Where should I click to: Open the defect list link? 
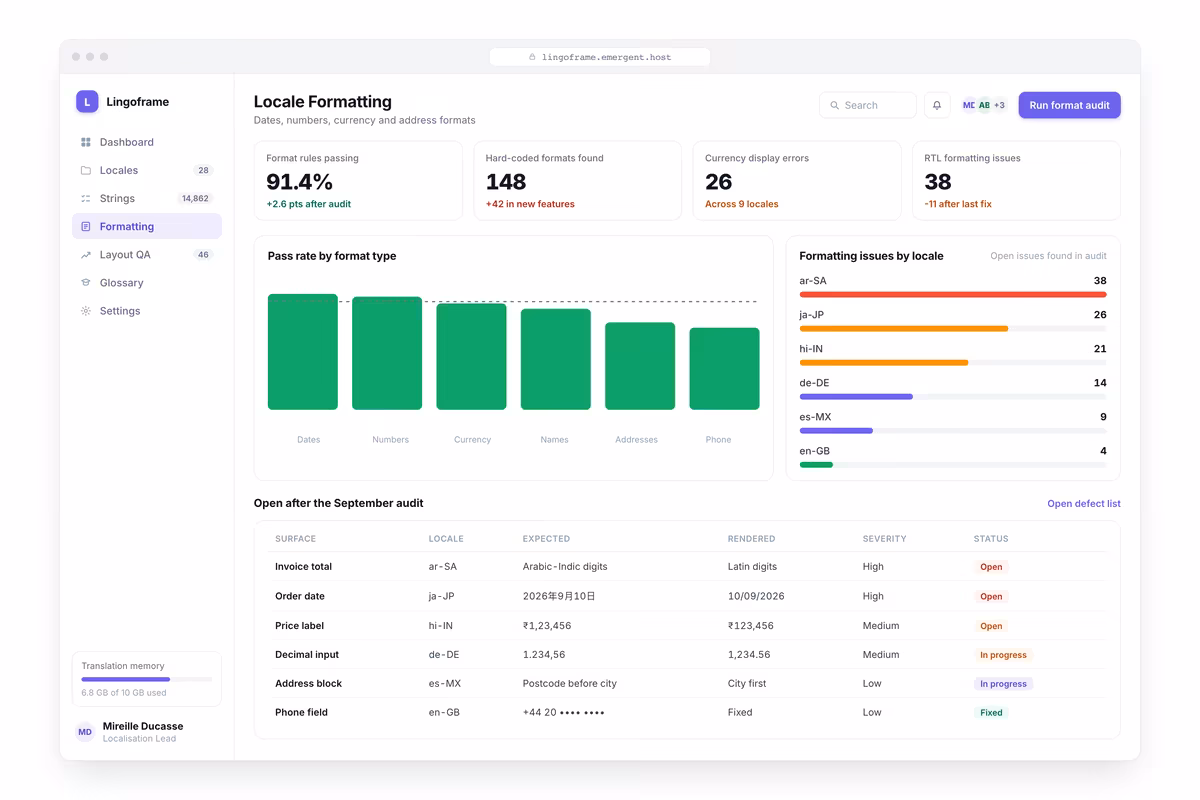[1083, 504]
